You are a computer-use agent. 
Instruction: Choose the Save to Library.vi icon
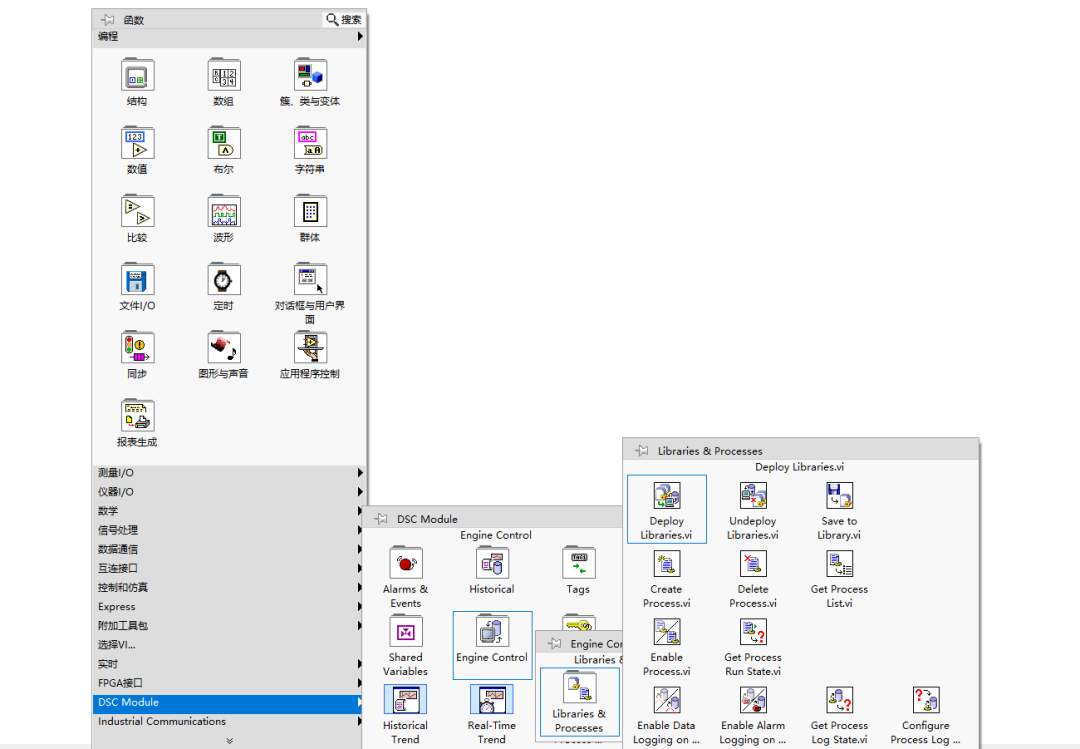(839, 495)
